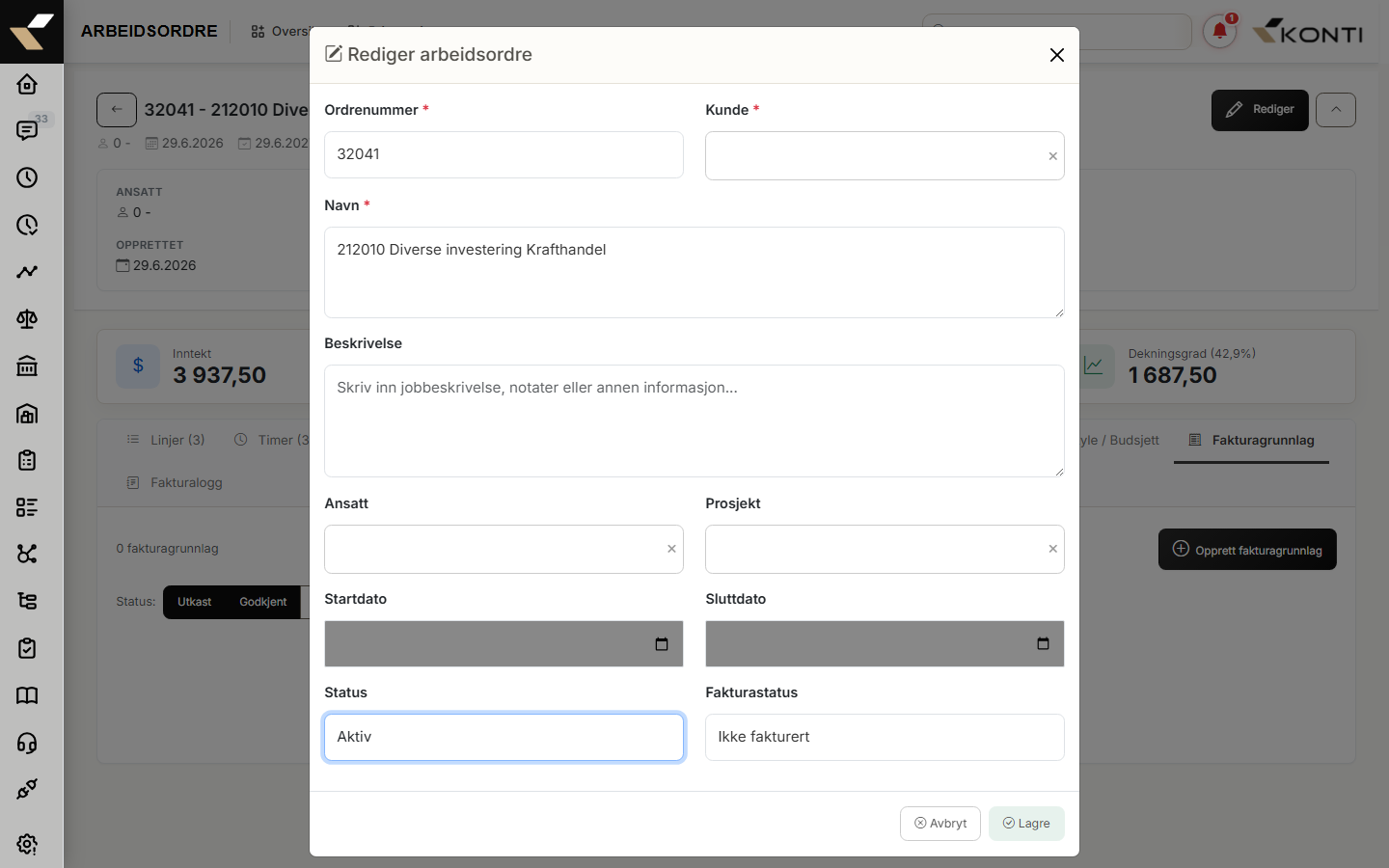Click the Lagre button
Screen dimensions: 1389x868
[x=1026, y=824]
